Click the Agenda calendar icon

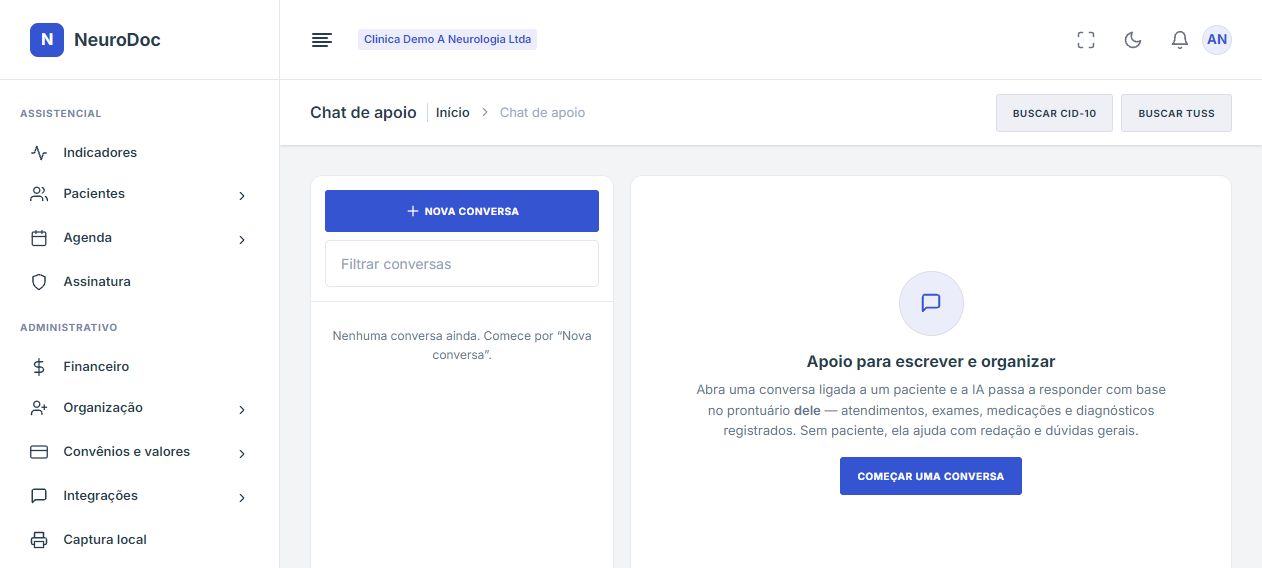click(x=39, y=238)
